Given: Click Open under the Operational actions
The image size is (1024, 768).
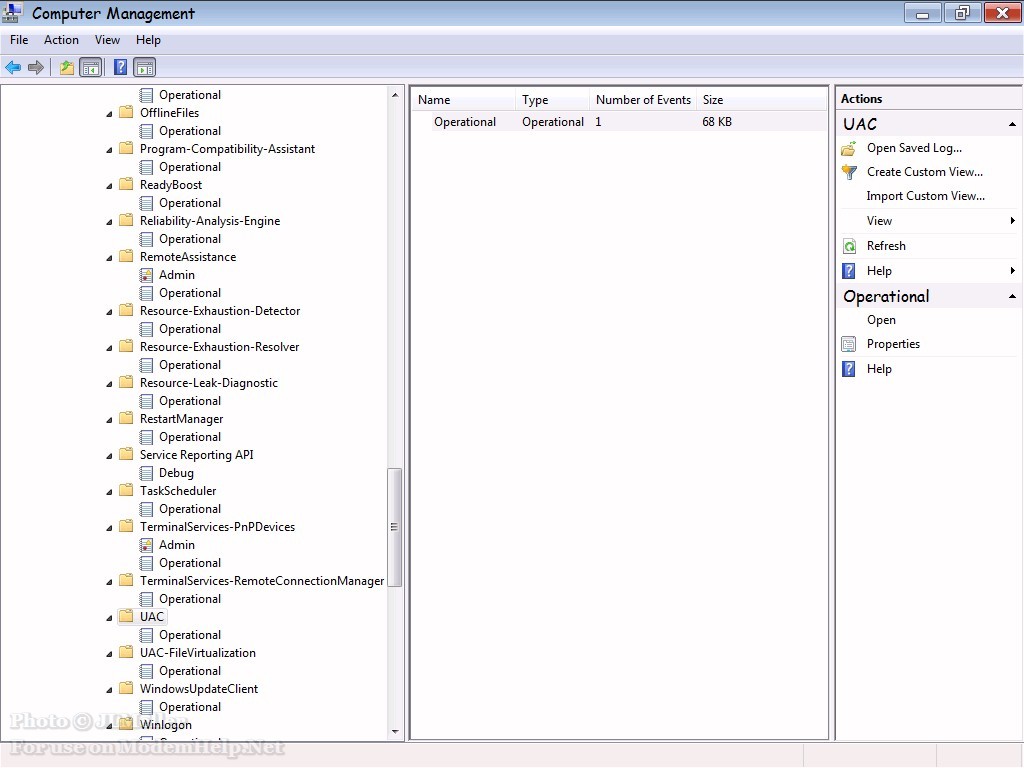Looking at the screenshot, I should tap(881, 320).
